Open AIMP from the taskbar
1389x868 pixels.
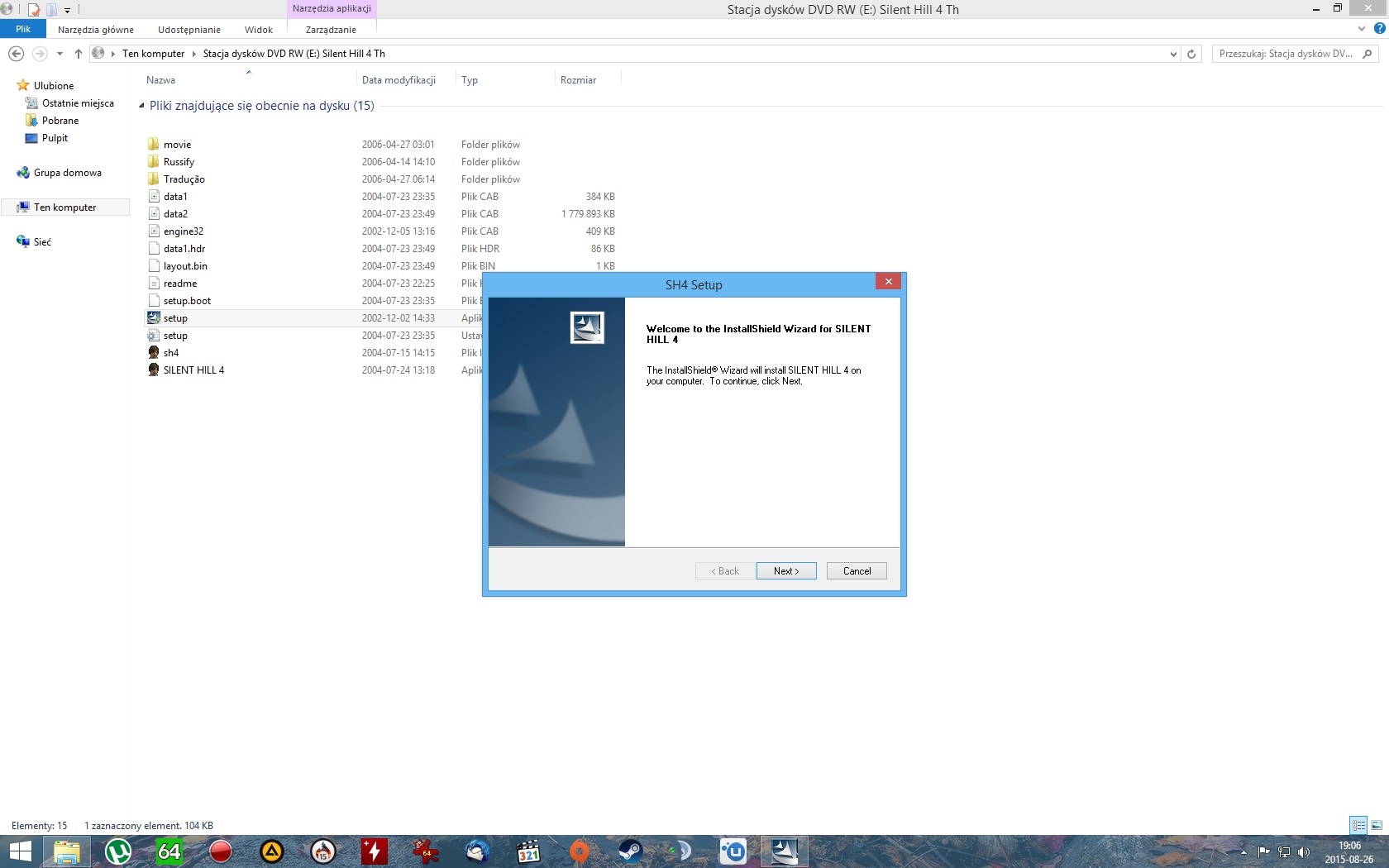(272, 851)
